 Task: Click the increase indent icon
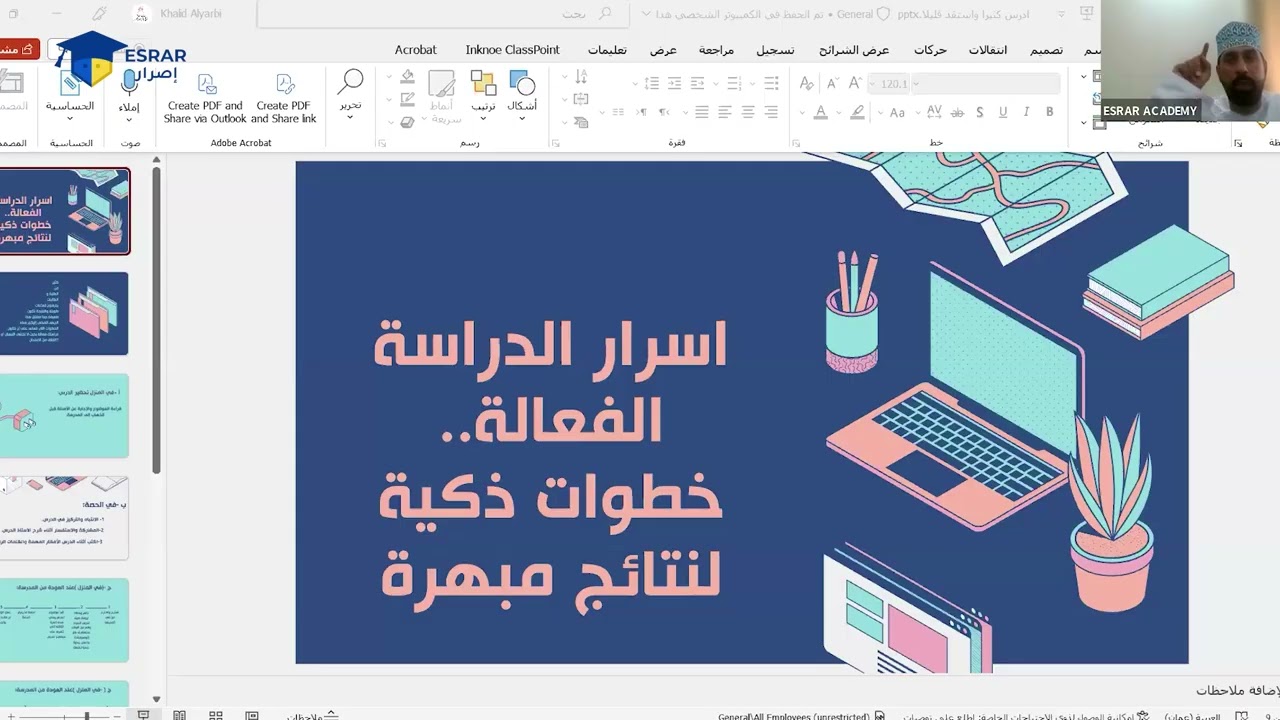pos(674,84)
